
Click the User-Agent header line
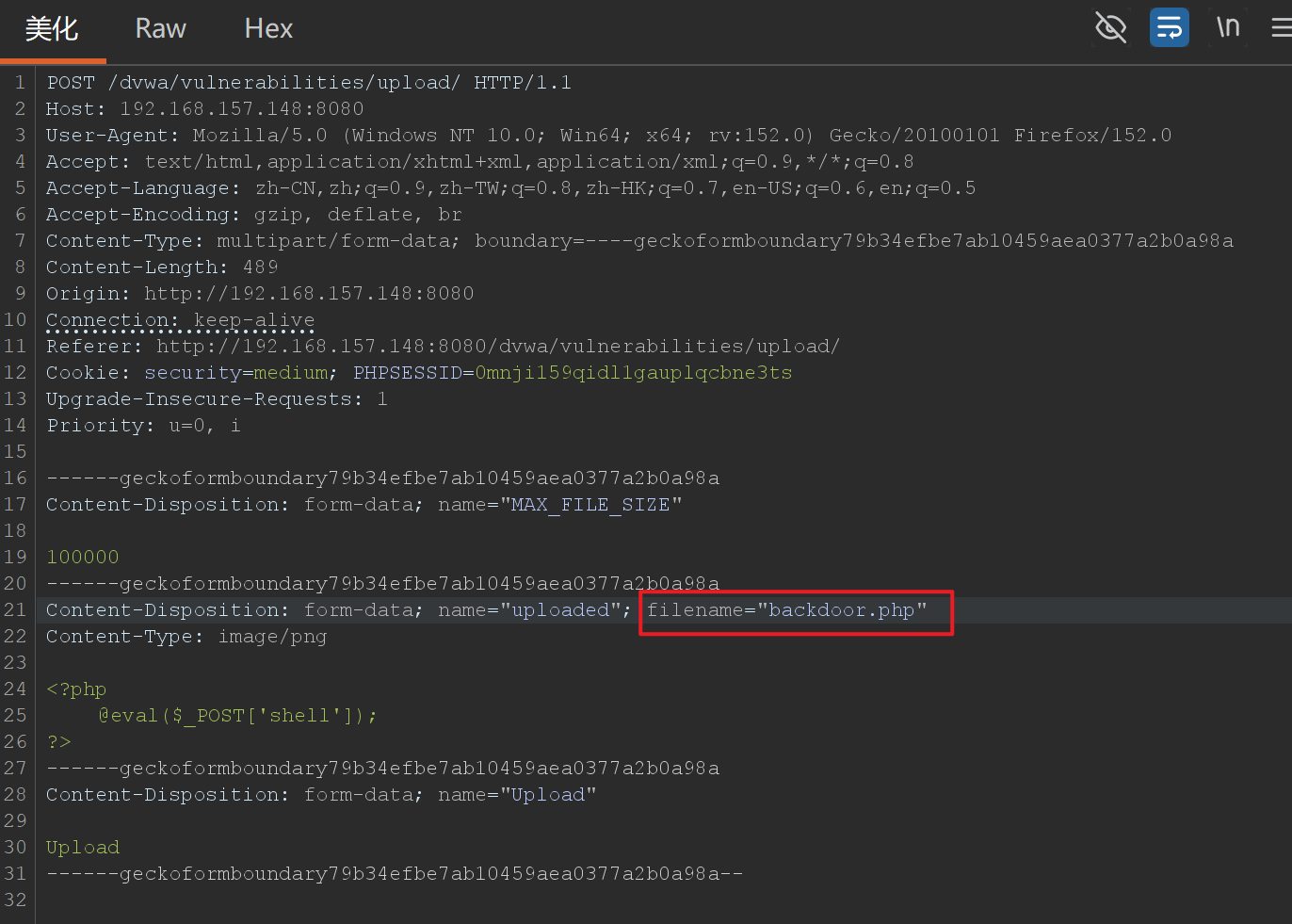click(608, 136)
